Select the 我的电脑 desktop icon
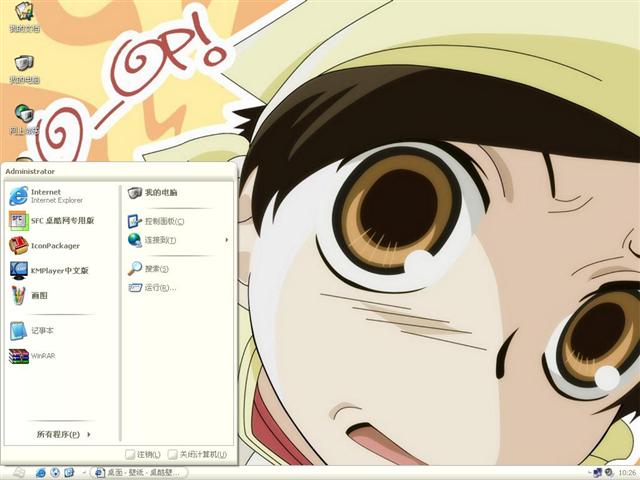 pos(24,69)
